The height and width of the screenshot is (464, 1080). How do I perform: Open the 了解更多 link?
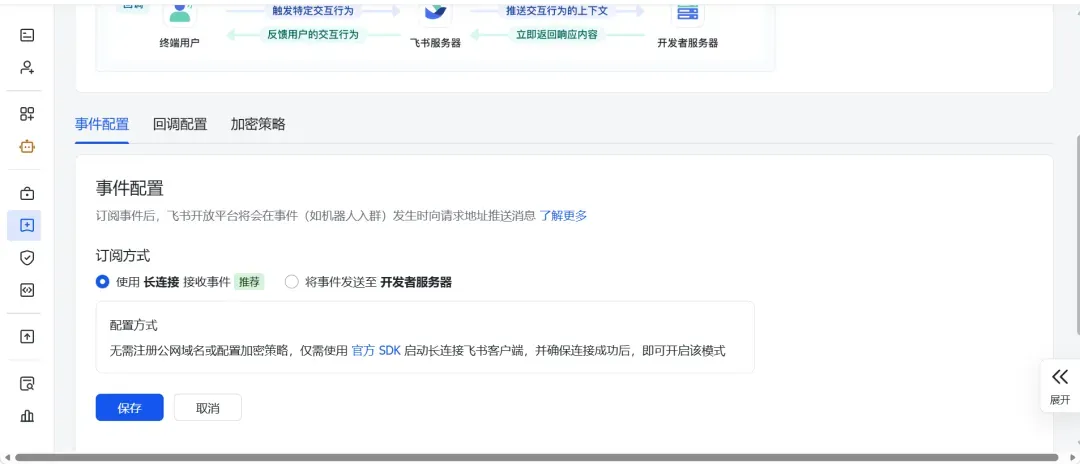[x=563, y=215]
